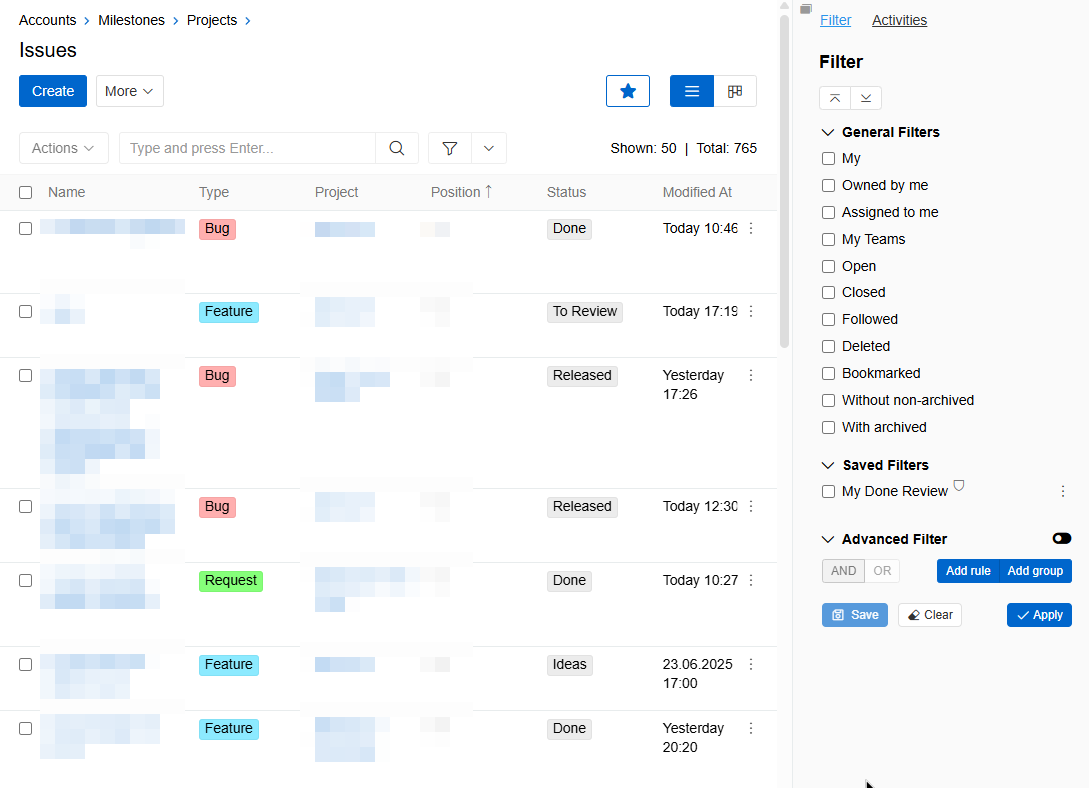This screenshot has width=1089, height=788.
Task: Check the Closed filter checkbox
Action: click(828, 292)
